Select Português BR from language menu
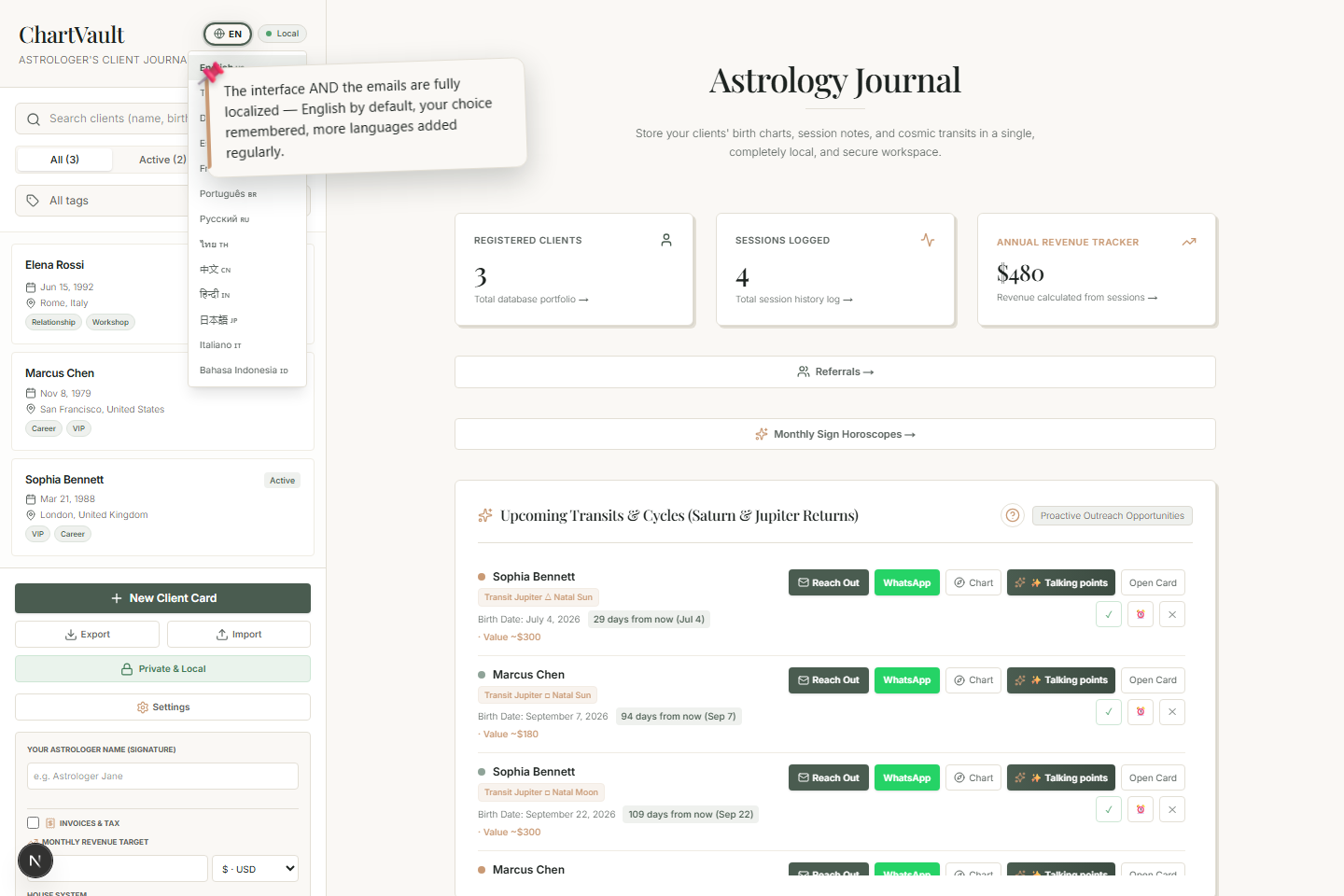This screenshot has width=1344, height=896. coord(247,194)
